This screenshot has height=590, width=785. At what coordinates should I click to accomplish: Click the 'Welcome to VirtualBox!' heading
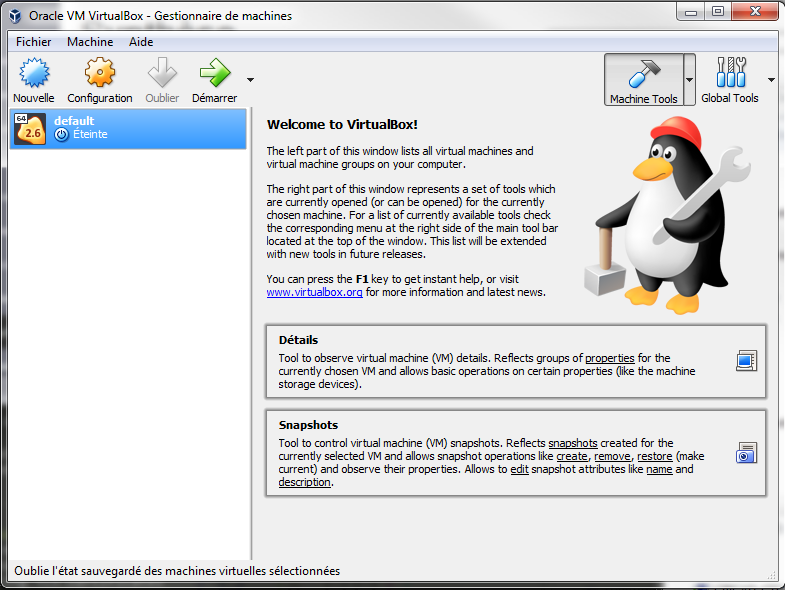click(x=342, y=125)
